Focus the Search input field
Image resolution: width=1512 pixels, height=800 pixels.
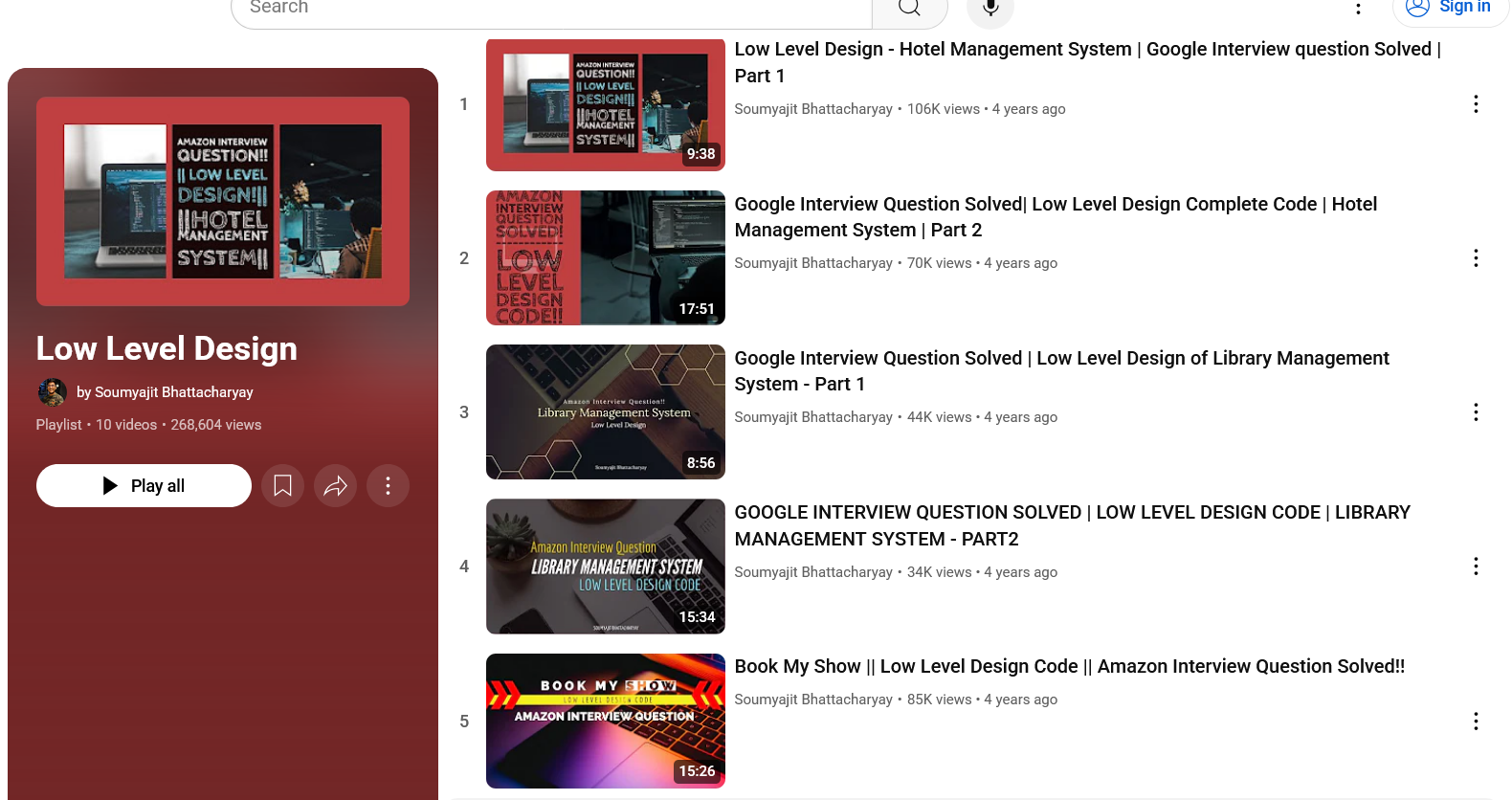click(551, 9)
